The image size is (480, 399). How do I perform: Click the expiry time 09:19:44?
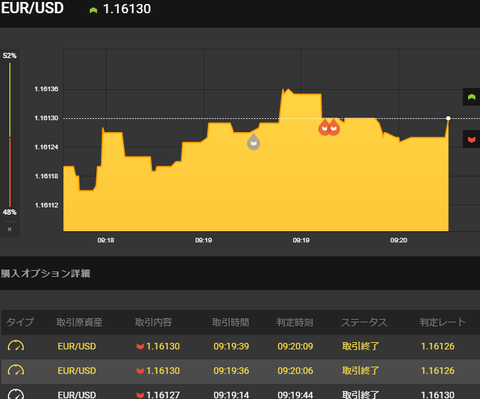[295, 395]
